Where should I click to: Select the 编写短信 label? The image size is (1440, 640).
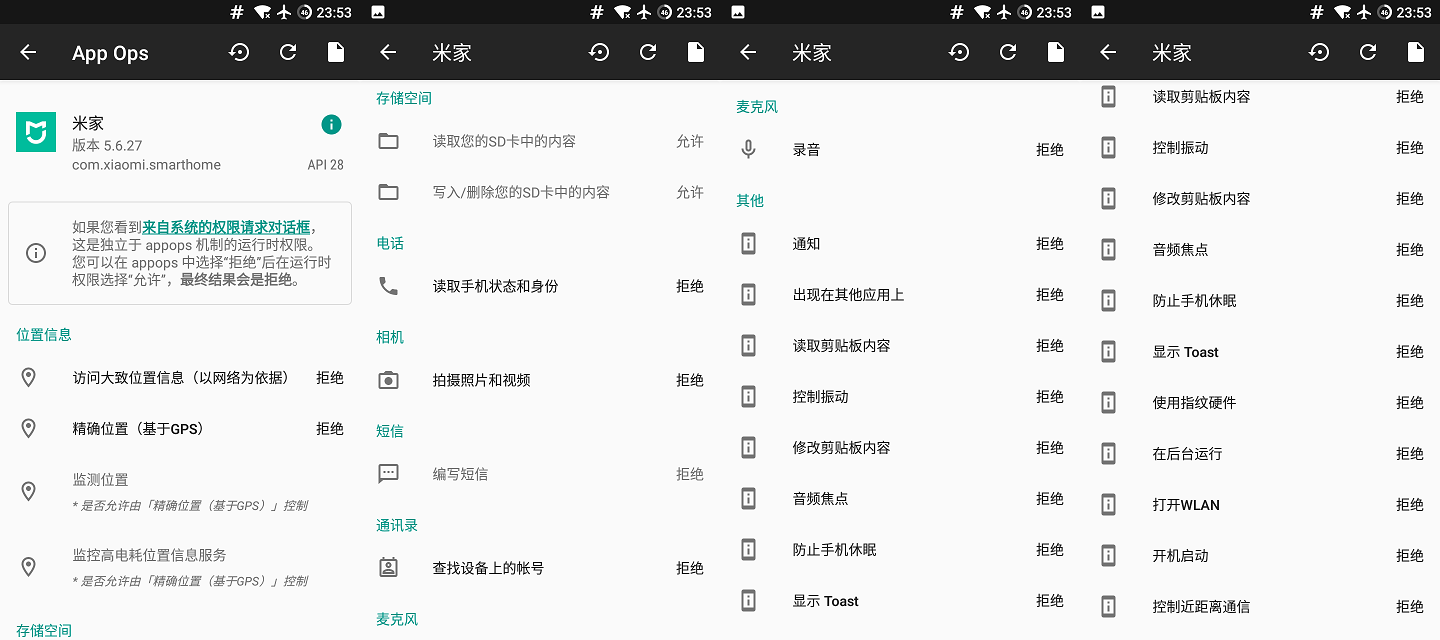pyautogui.click(x=460, y=474)
